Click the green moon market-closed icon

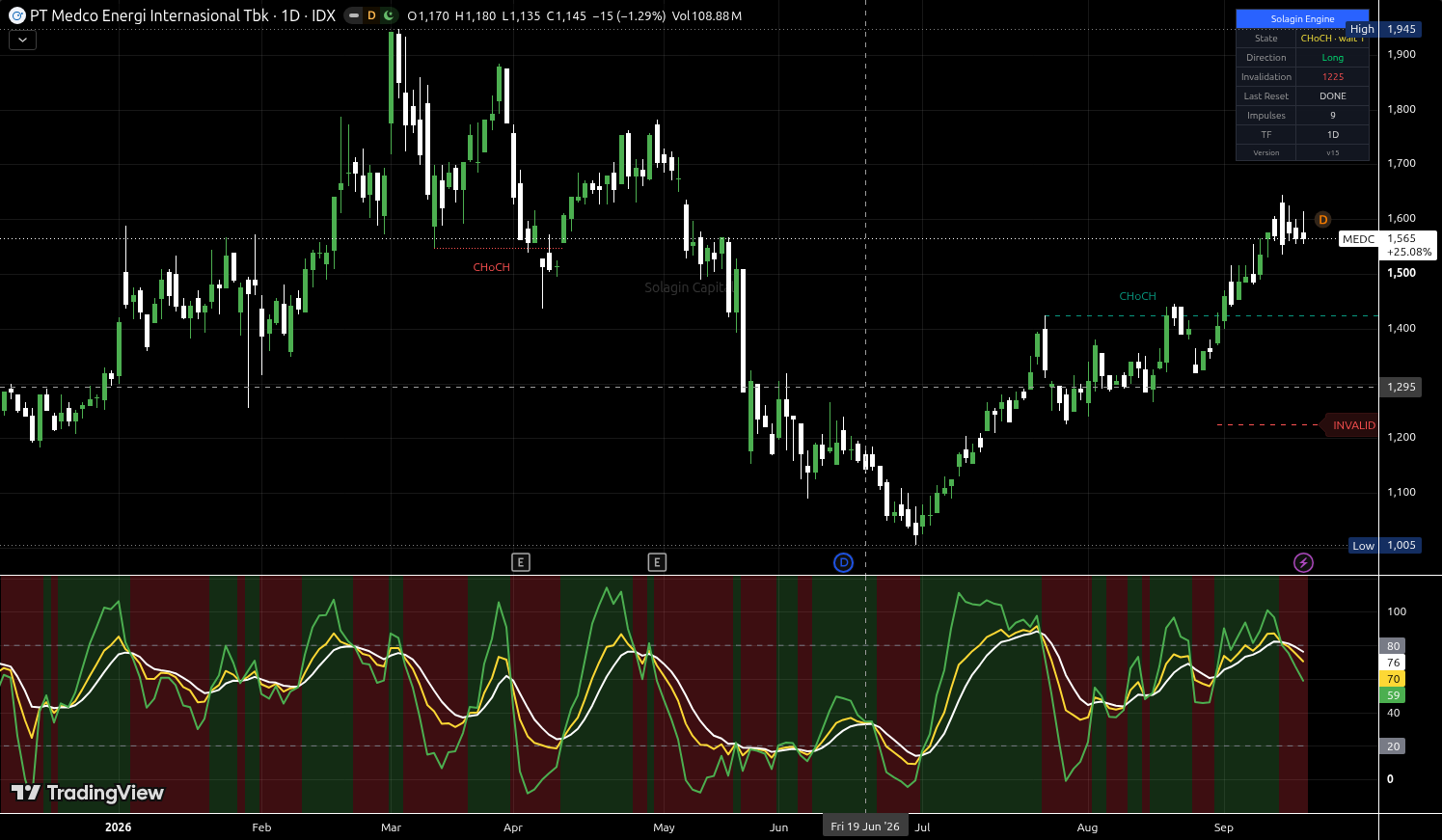(x=388, y=15)
